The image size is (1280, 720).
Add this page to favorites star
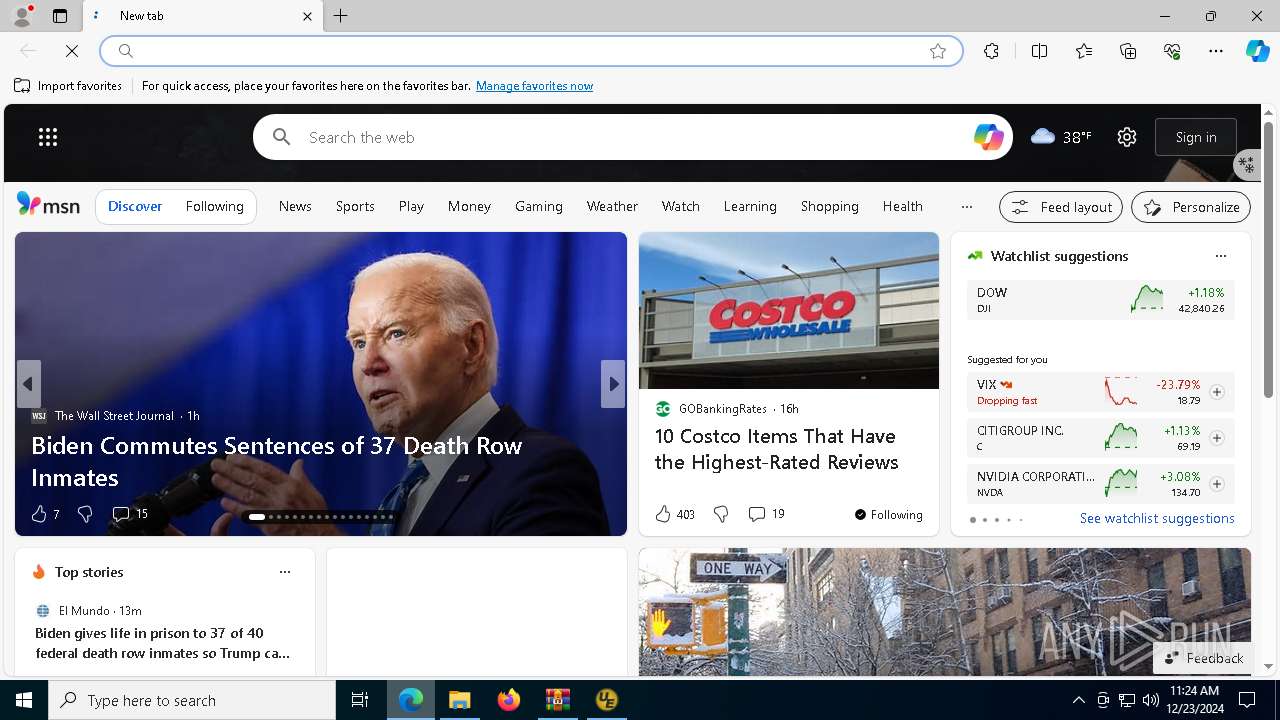[938, 51]
